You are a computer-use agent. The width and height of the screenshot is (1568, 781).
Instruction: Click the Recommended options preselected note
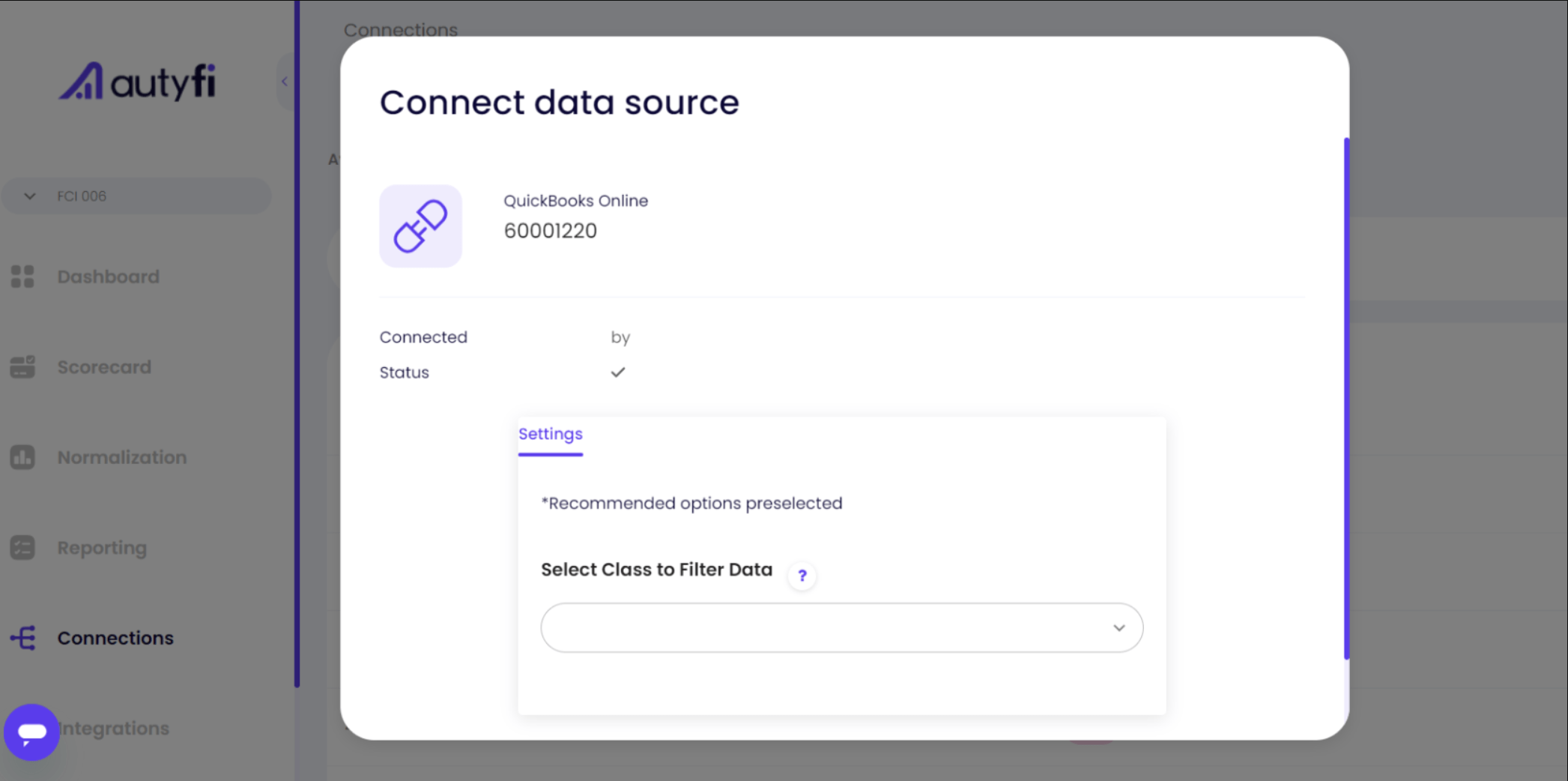[691, 503]
